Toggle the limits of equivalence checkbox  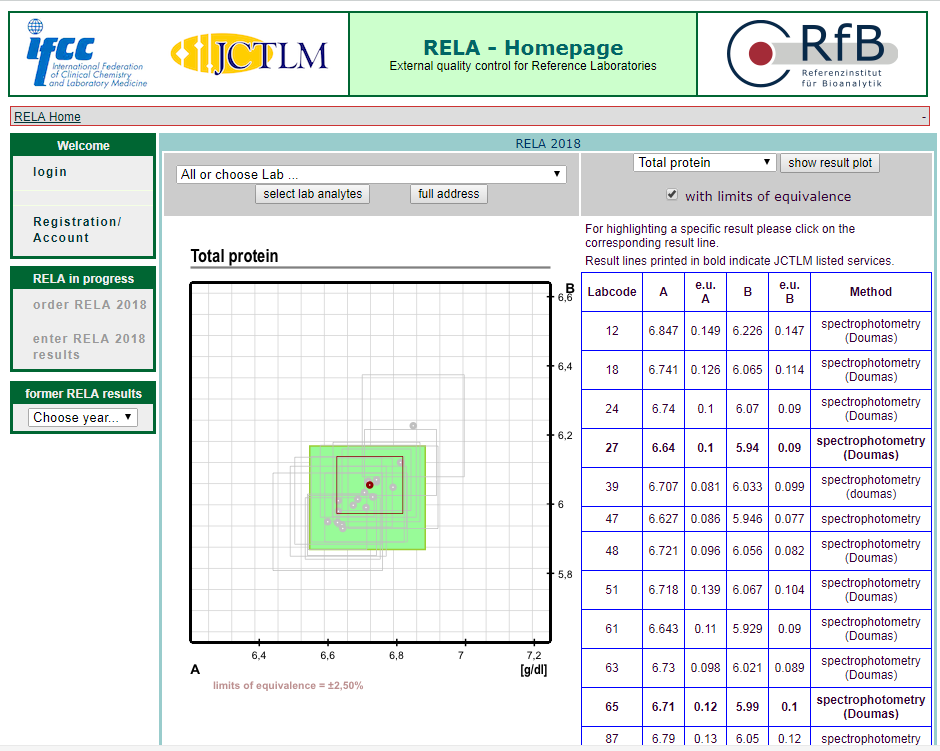[x=672, y=195]
